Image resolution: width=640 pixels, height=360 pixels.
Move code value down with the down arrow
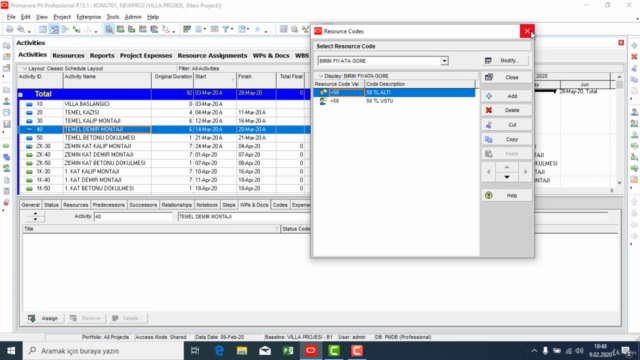(x=507, y=177)
